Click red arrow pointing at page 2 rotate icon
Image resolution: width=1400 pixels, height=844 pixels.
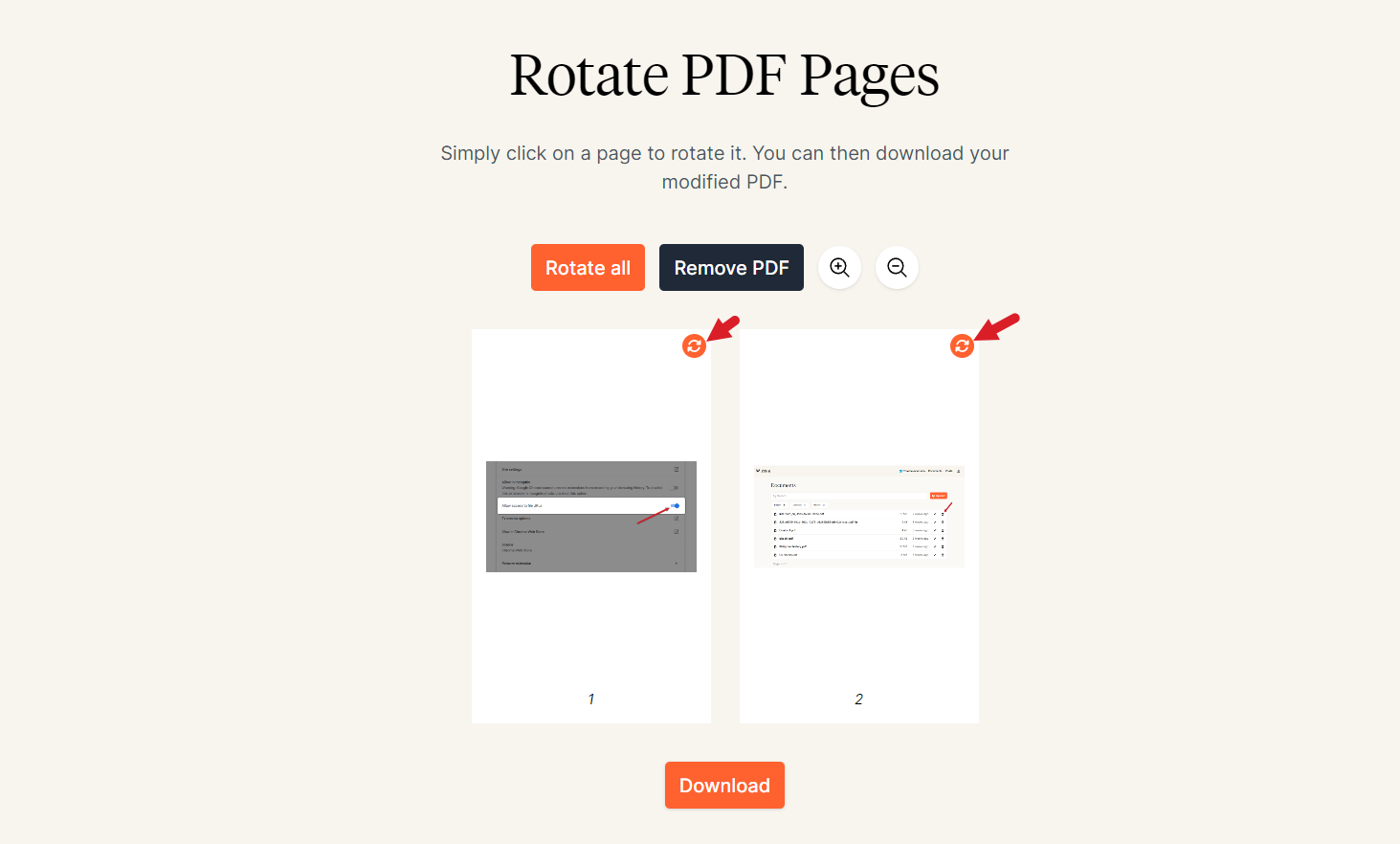[997, 326]
